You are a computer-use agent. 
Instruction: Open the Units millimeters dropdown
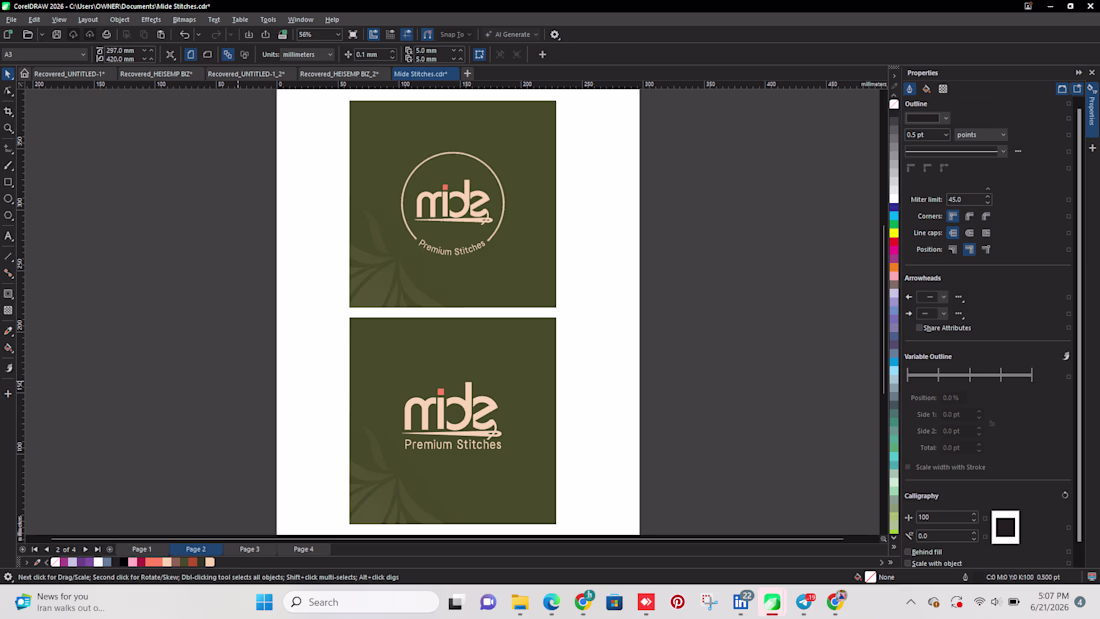330,54
